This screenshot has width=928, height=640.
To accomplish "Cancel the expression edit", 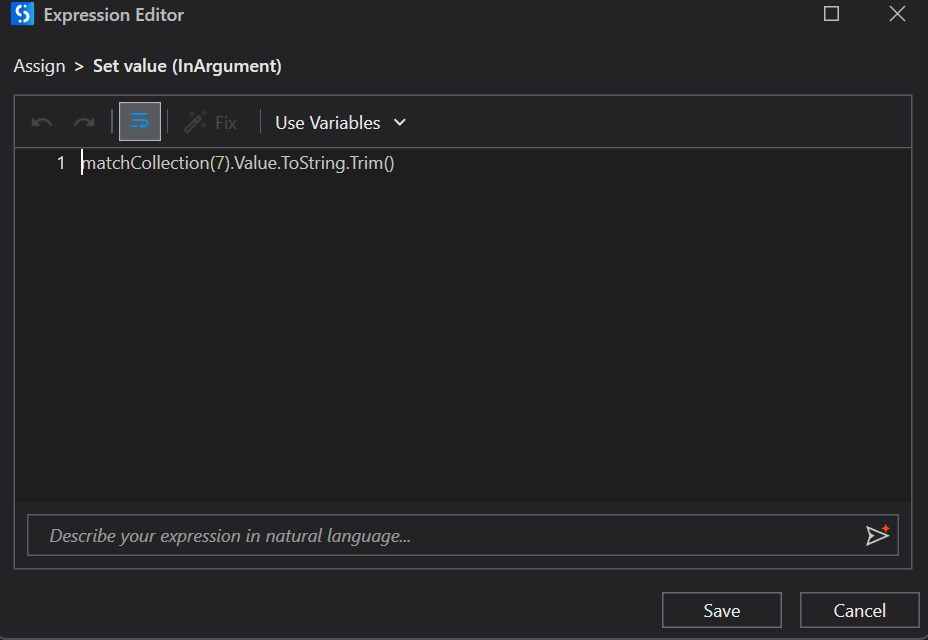I will (859, 610).
